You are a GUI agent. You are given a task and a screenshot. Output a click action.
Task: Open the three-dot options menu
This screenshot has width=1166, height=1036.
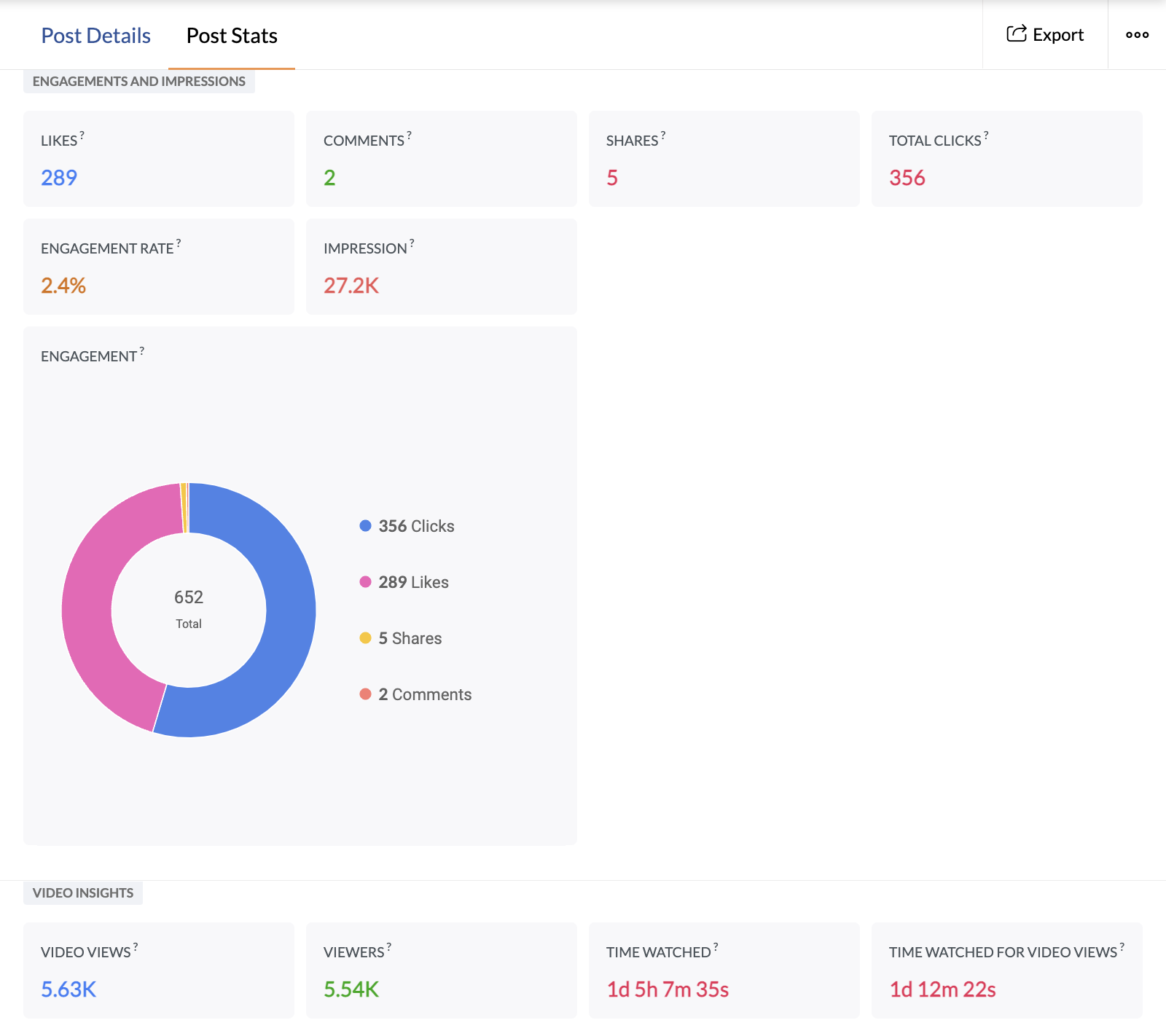[1137, 34]
